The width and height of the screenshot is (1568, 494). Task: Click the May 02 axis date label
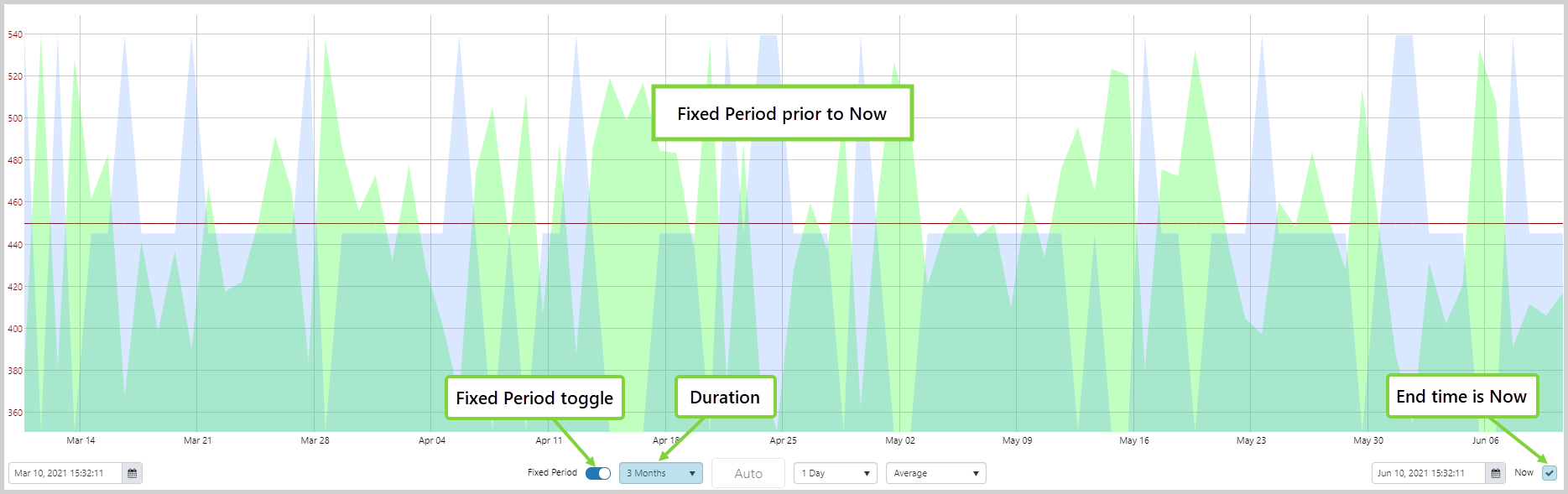click(900, 440)
